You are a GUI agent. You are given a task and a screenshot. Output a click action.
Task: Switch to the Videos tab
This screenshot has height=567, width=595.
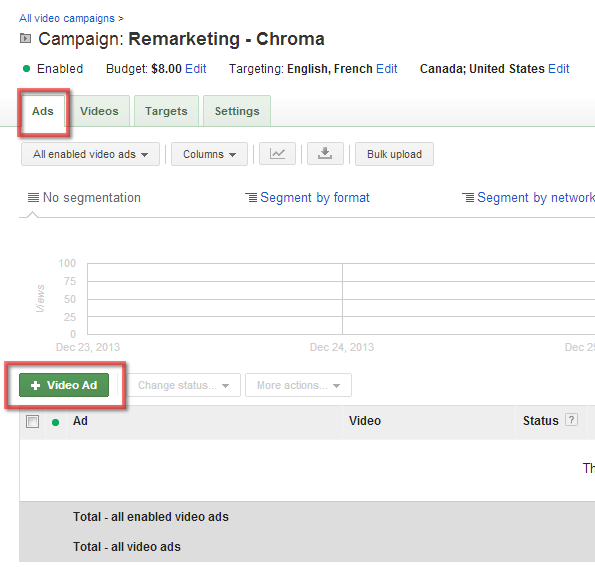tap(99, 111)
